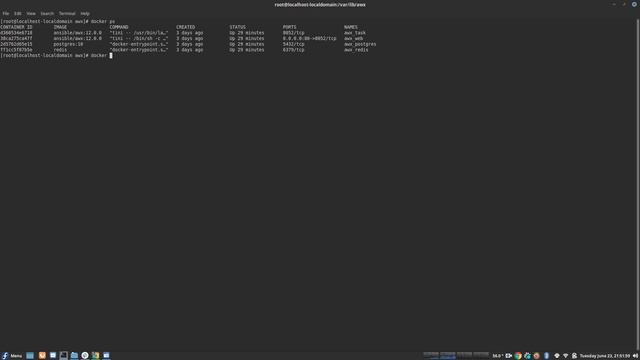Click the awx_task container name
640x360 pixels.
[x=355, y=33]
